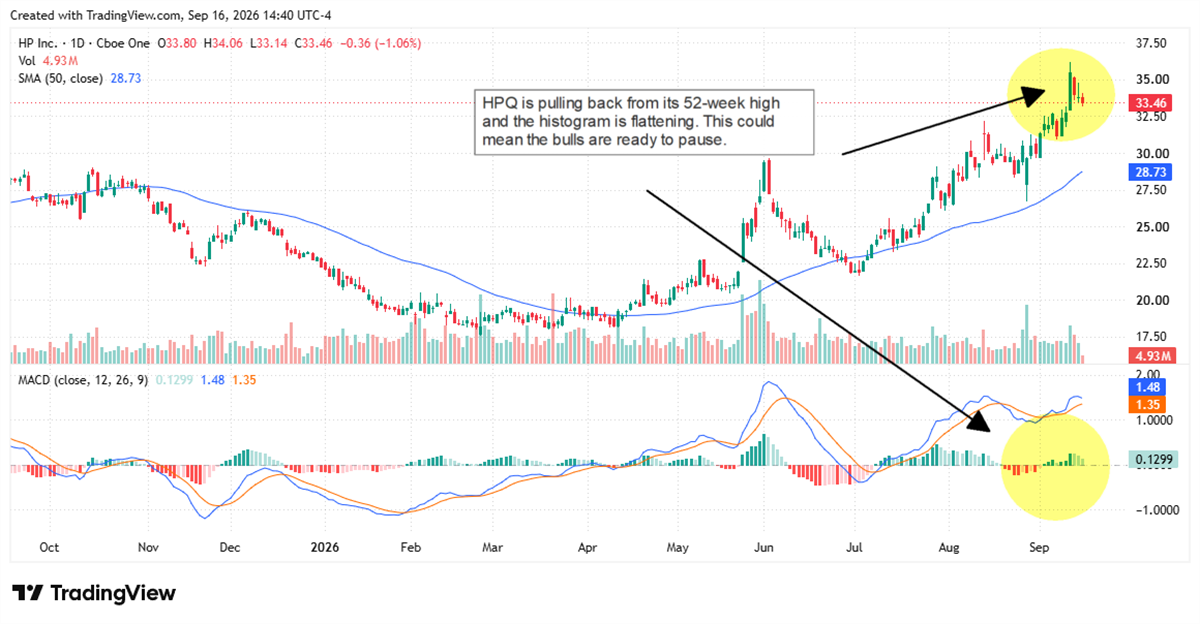Click the Oct label on time axis

(x=49, y=548)
